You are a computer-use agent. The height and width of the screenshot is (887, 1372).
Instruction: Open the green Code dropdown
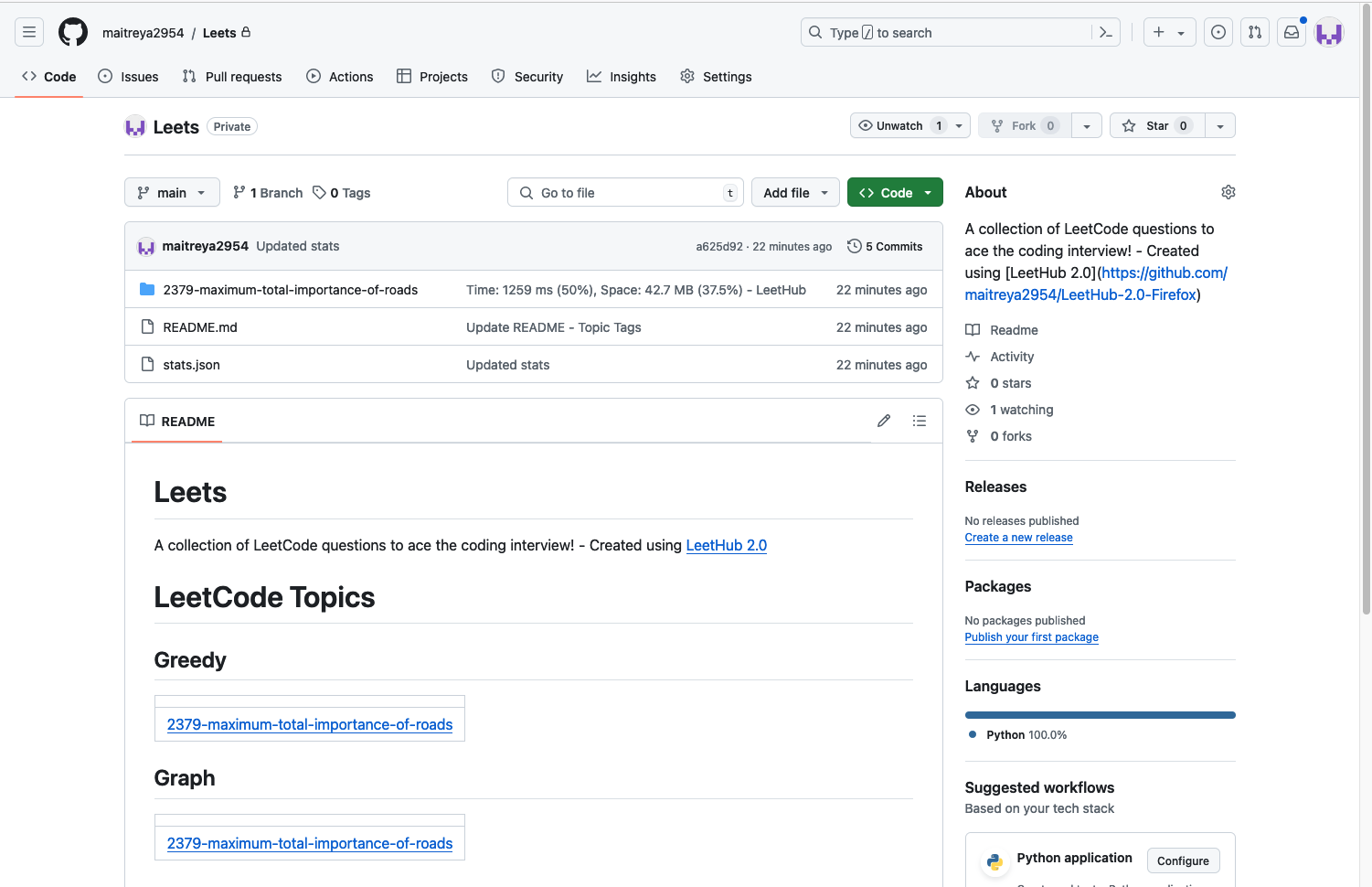pos(895,192)
